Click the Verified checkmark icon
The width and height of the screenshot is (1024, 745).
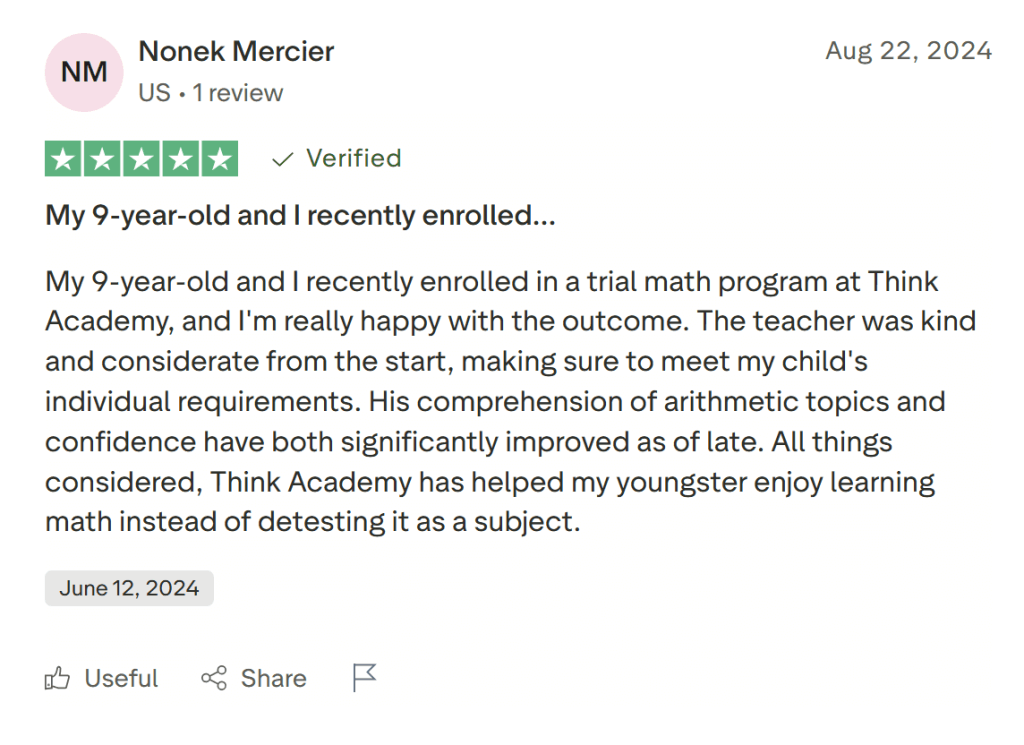click(281, 158)
